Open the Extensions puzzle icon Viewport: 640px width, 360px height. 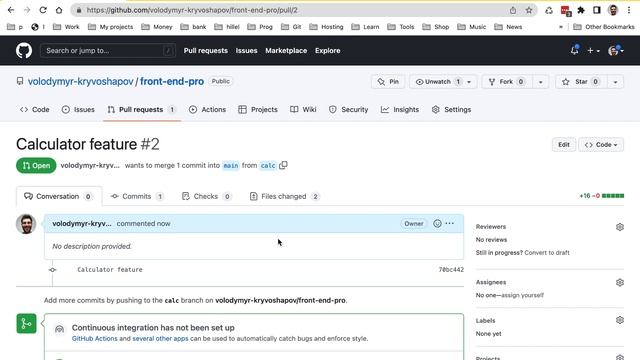pos(581,10)
